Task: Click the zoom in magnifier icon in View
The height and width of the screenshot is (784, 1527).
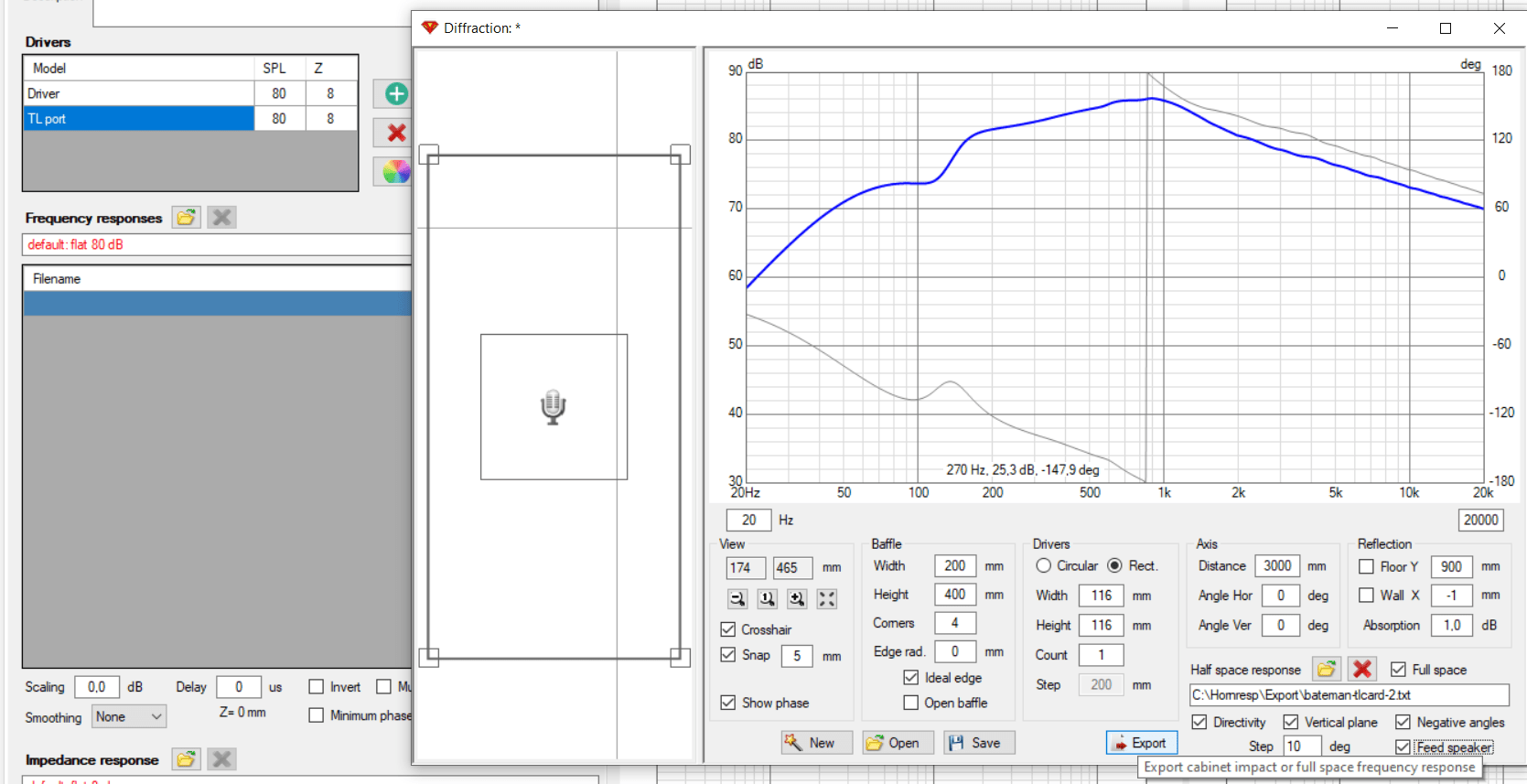Action: pos(798,598)
